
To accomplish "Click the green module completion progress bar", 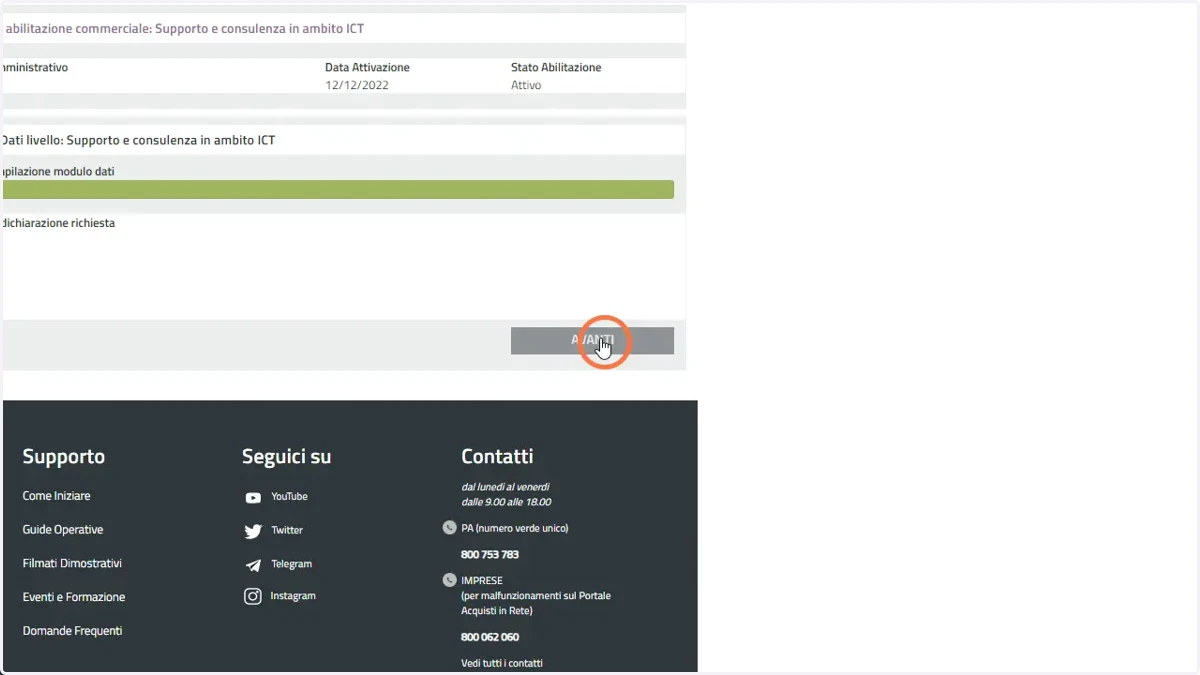I will click(338, 190).
